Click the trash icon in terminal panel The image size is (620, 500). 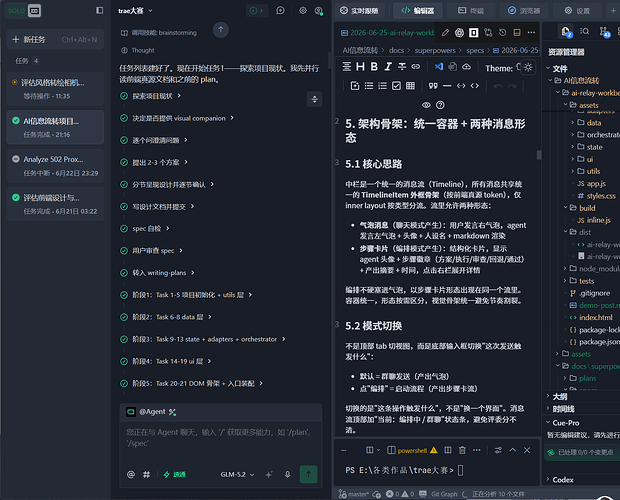pyautogui.click(x=462, y=450)
